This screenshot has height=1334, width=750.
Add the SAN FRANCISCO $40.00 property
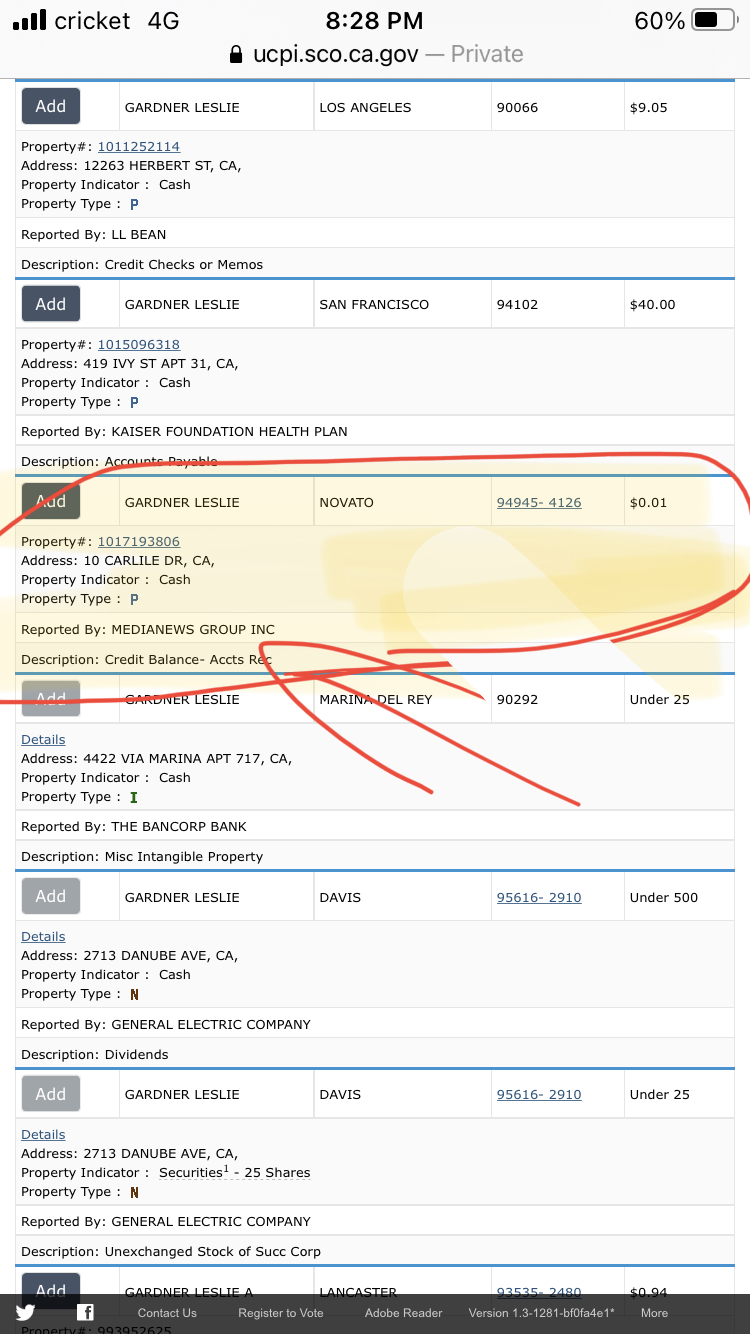[51, 304]
